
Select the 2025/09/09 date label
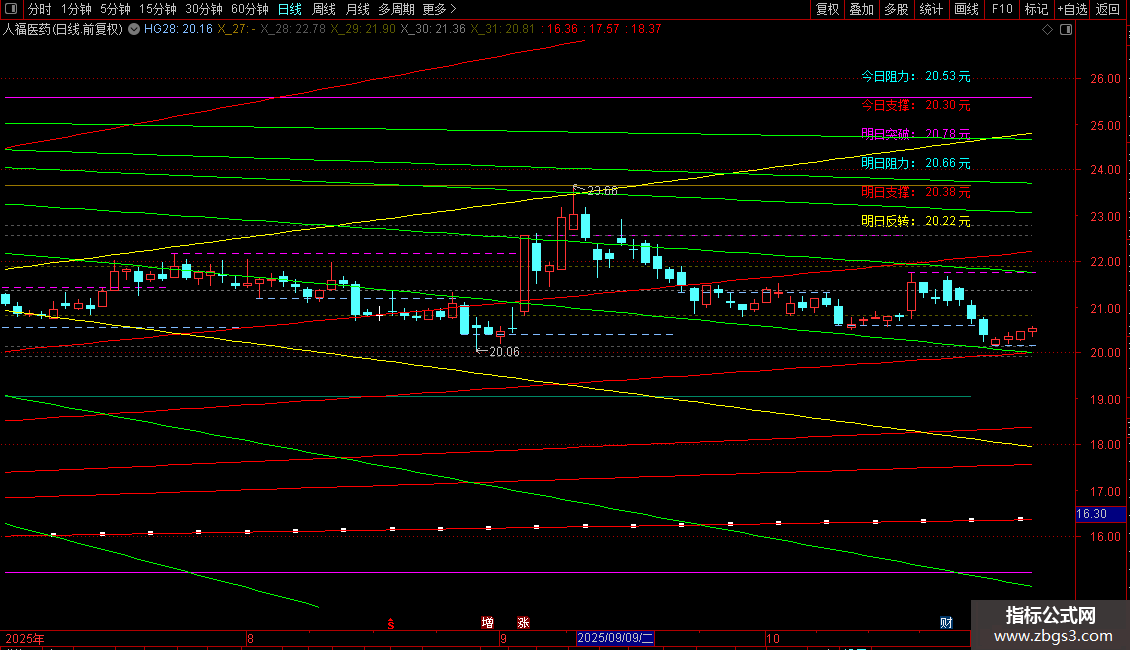(615, 638)
